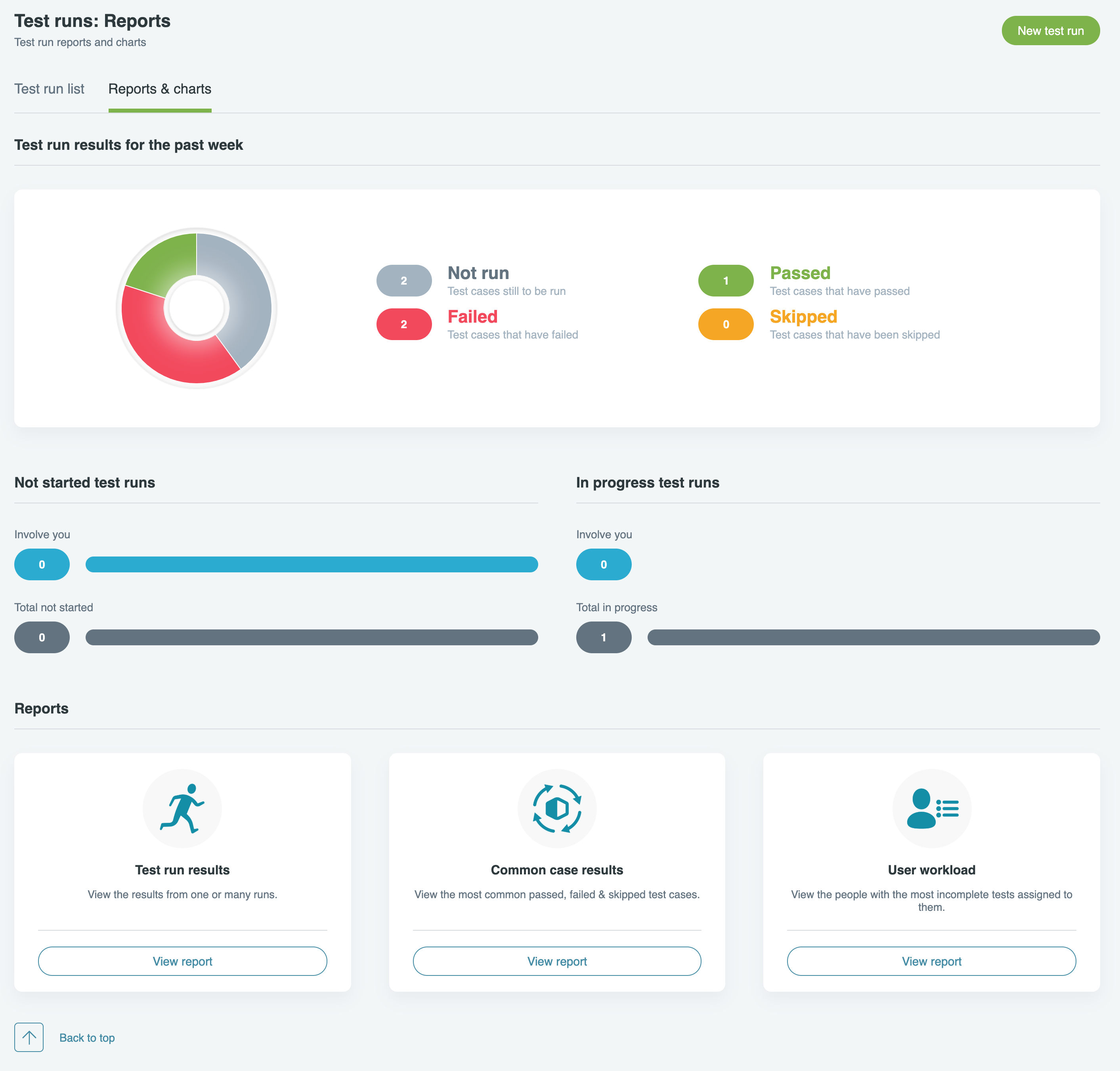Click the gray Total in progress bar
This screenshot has height=1071, width=1120.
[x=873, y=637]
